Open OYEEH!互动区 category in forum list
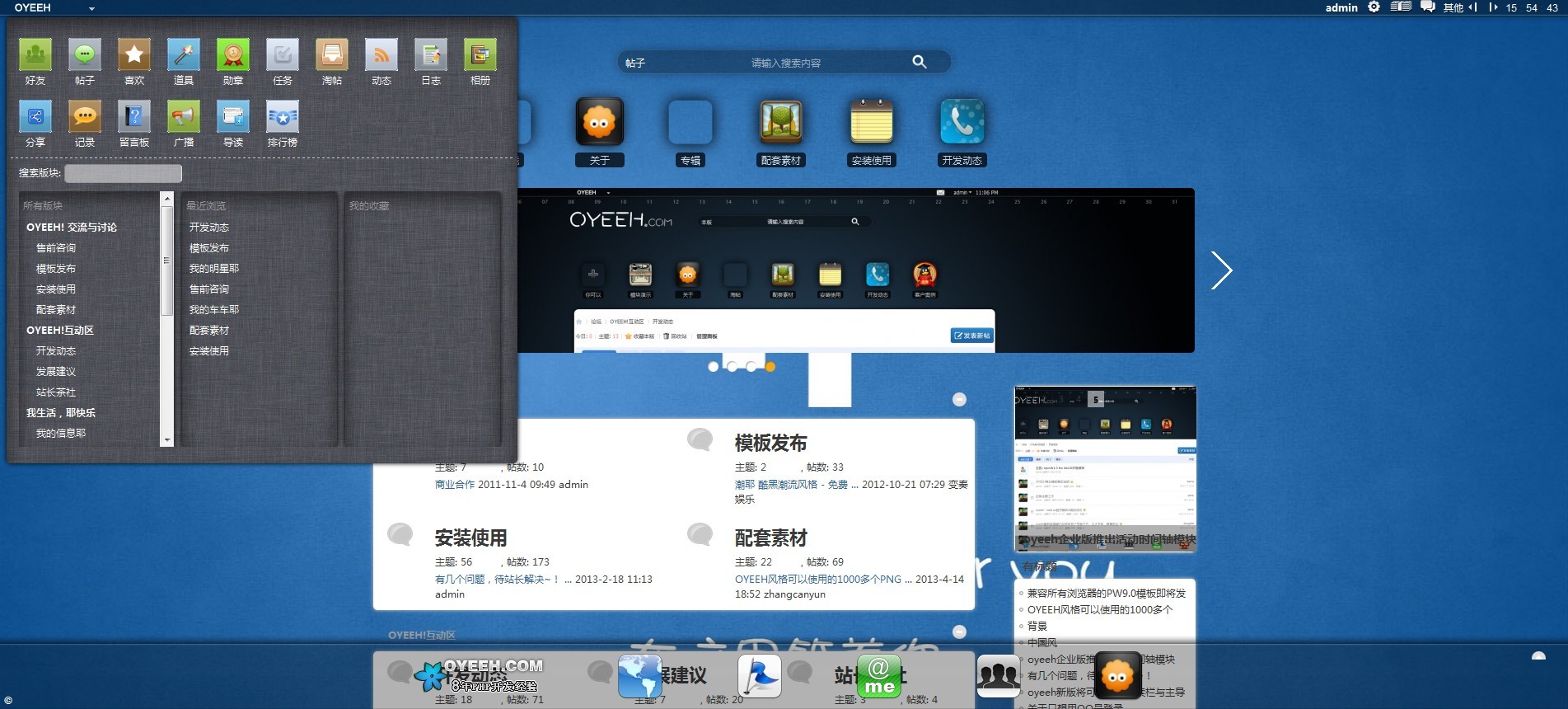This screenshot has height=709, width=1568. click(x=60, y=331)
